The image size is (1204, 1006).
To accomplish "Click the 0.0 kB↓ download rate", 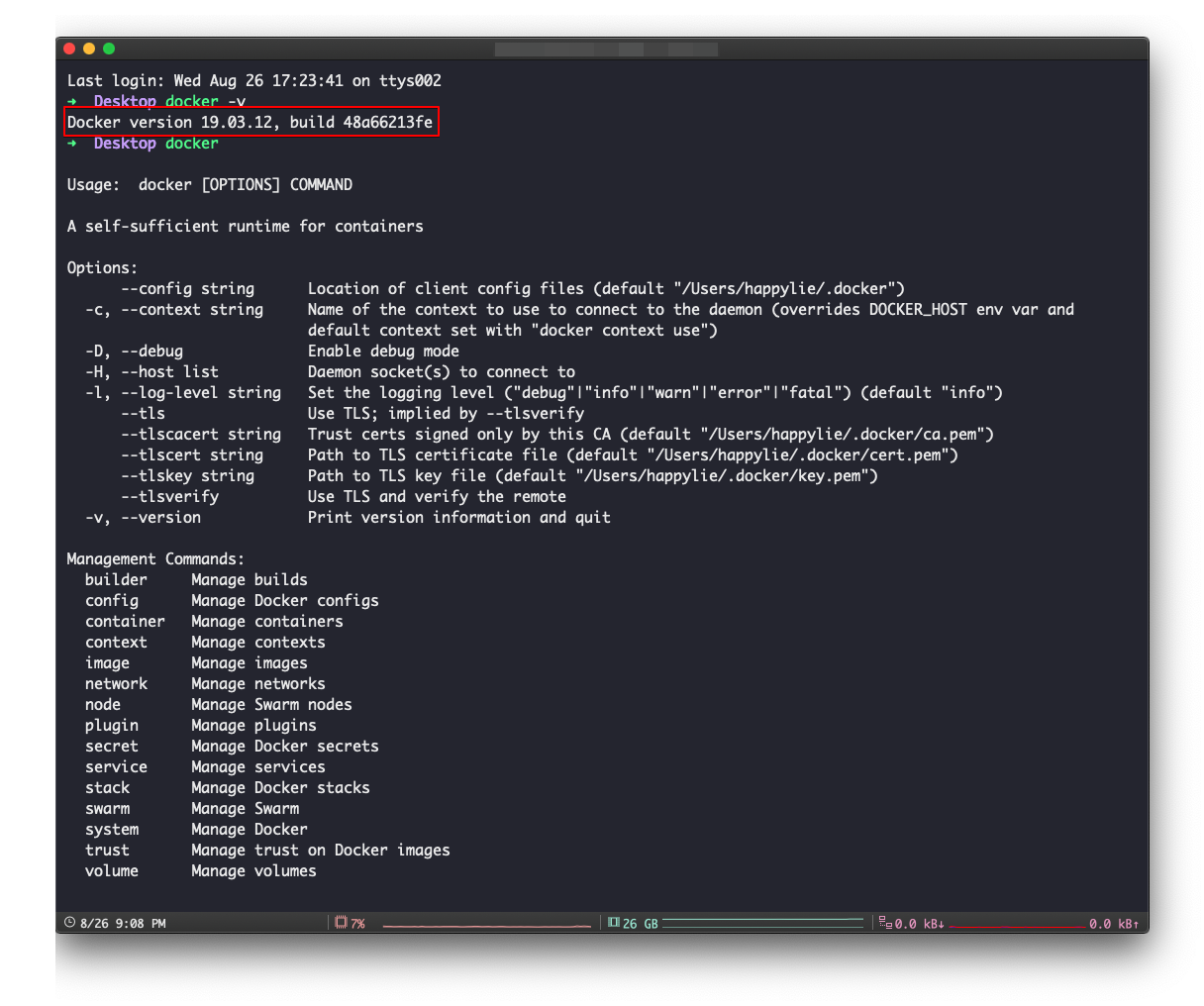I will pos(920,924).
